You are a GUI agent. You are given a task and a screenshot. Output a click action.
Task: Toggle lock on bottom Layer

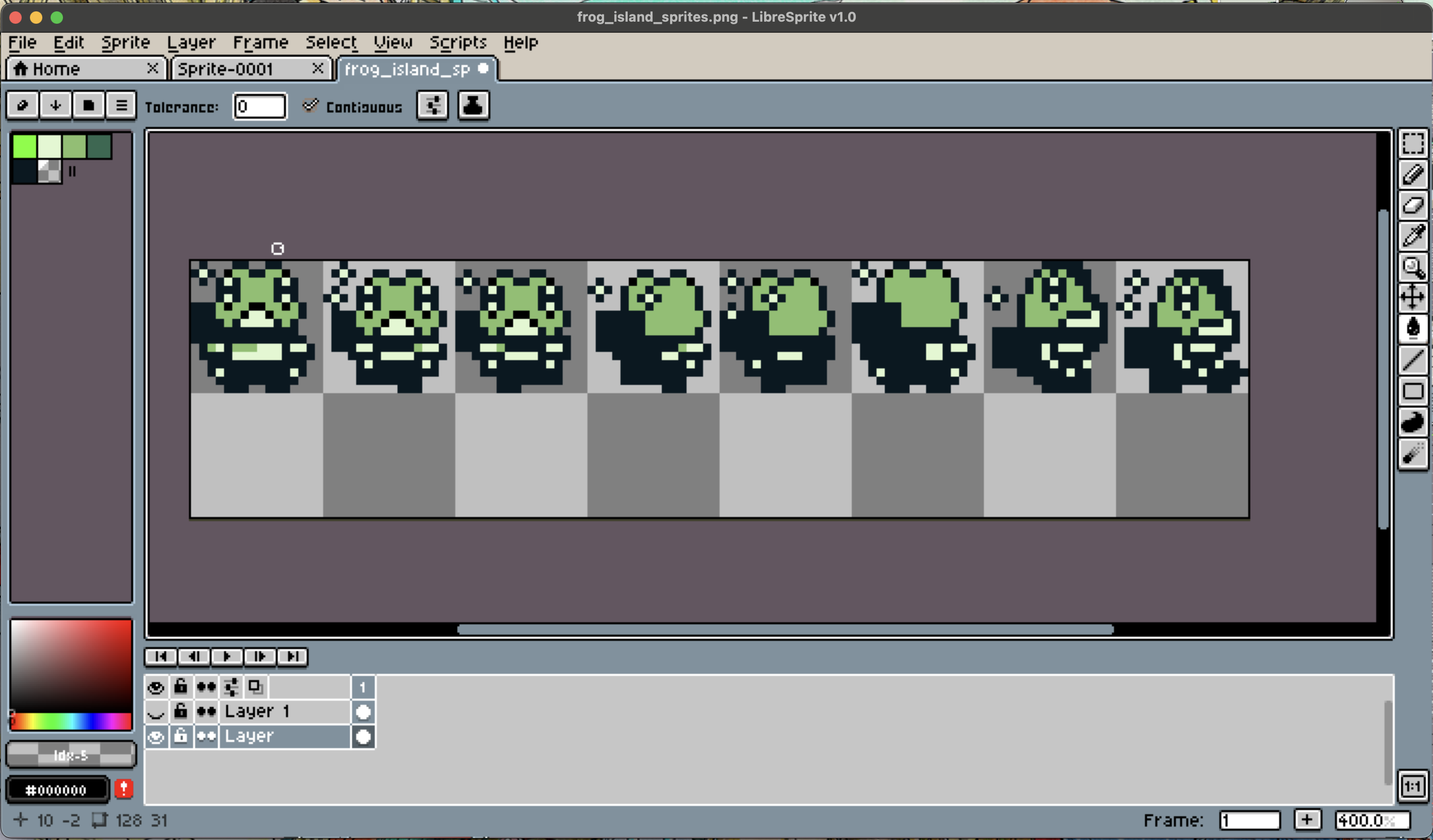(181, 737)
